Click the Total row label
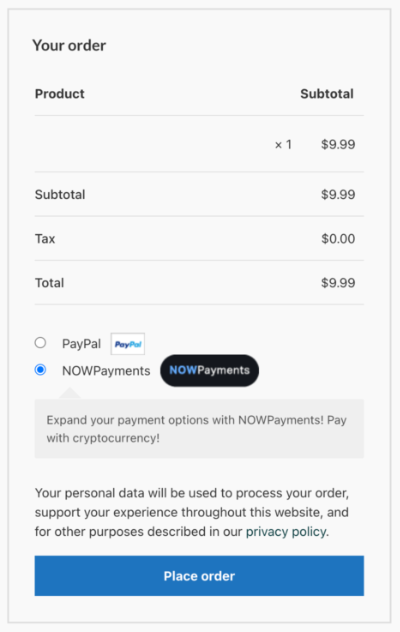 (x=49, y=283)
